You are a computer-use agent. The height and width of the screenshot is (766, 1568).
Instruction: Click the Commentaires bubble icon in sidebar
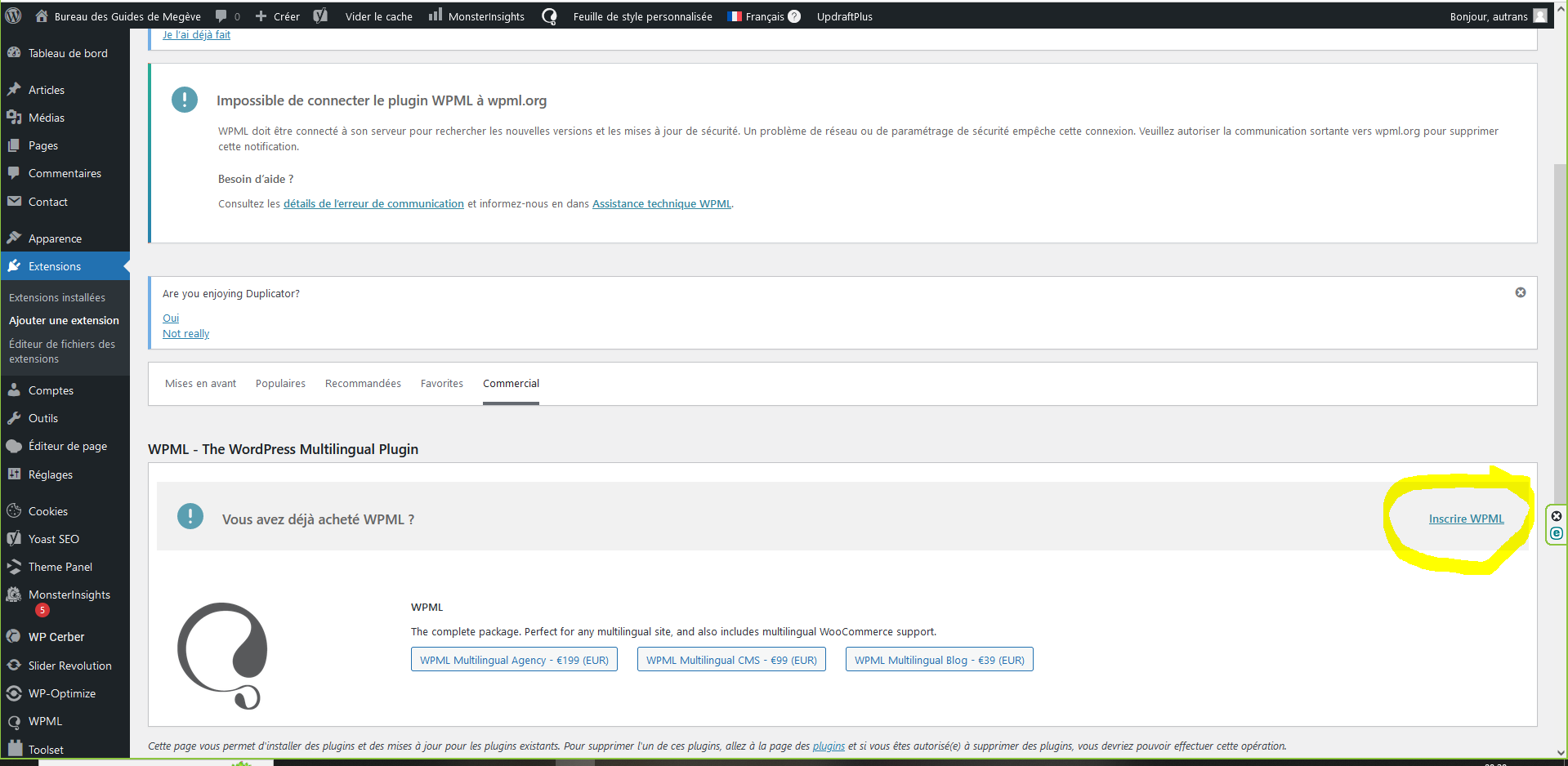(x=14, y=172)
